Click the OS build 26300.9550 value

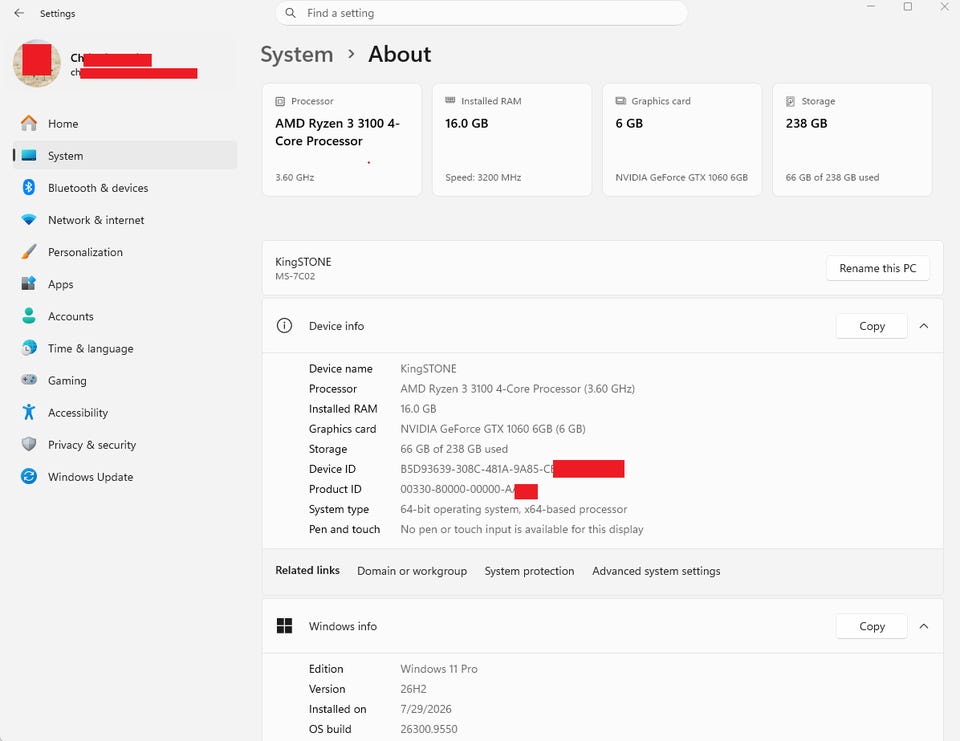(x=429, y=729)
